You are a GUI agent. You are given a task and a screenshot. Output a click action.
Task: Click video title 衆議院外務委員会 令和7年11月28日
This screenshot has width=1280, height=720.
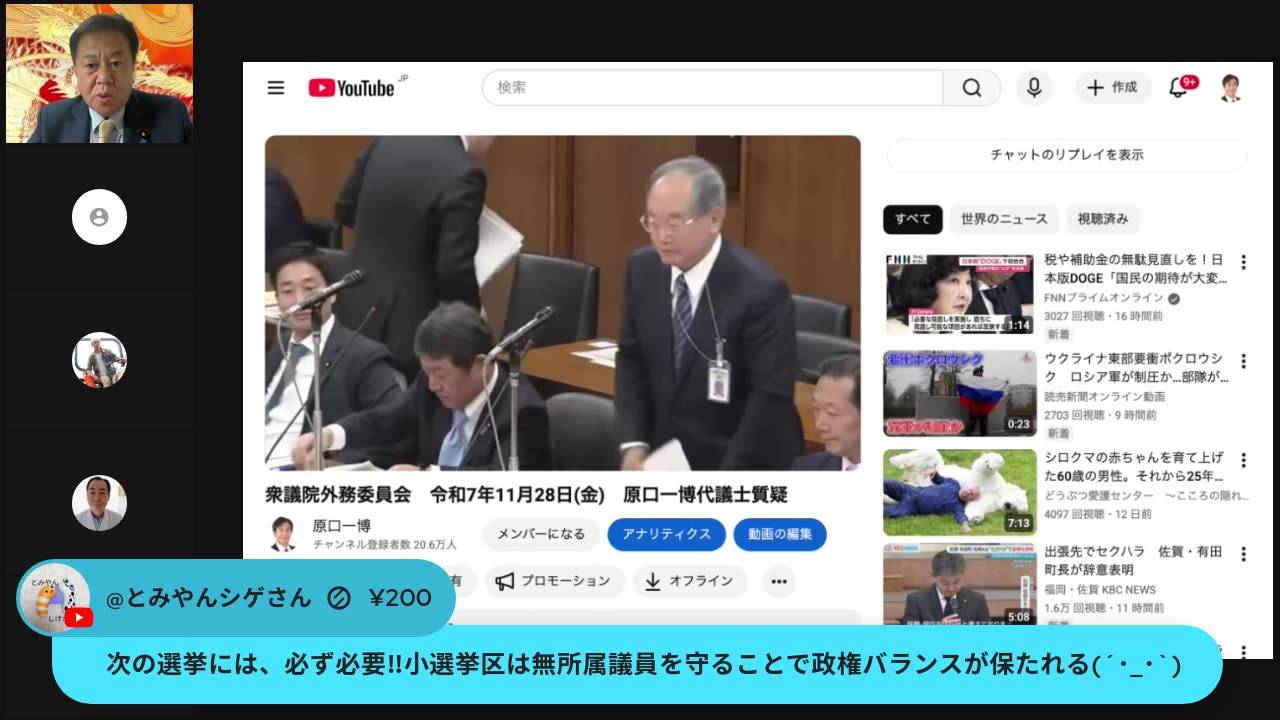coord(527,494)
